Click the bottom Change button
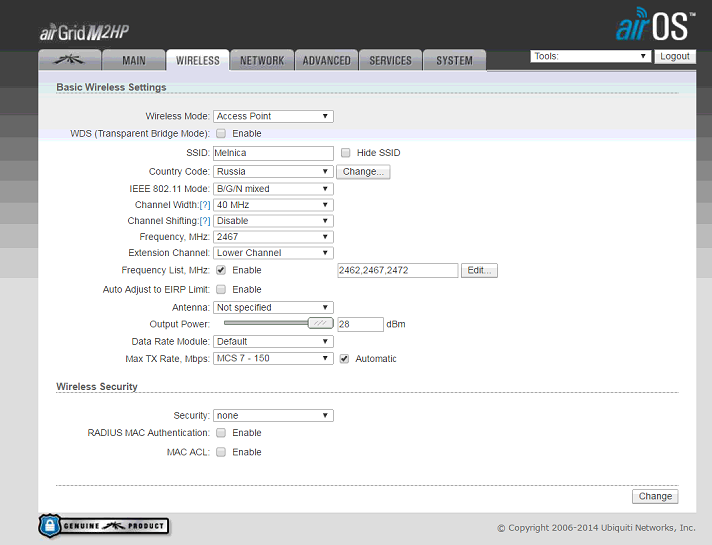This screenshot has width=712, height=545. click(x=655, y=496)
